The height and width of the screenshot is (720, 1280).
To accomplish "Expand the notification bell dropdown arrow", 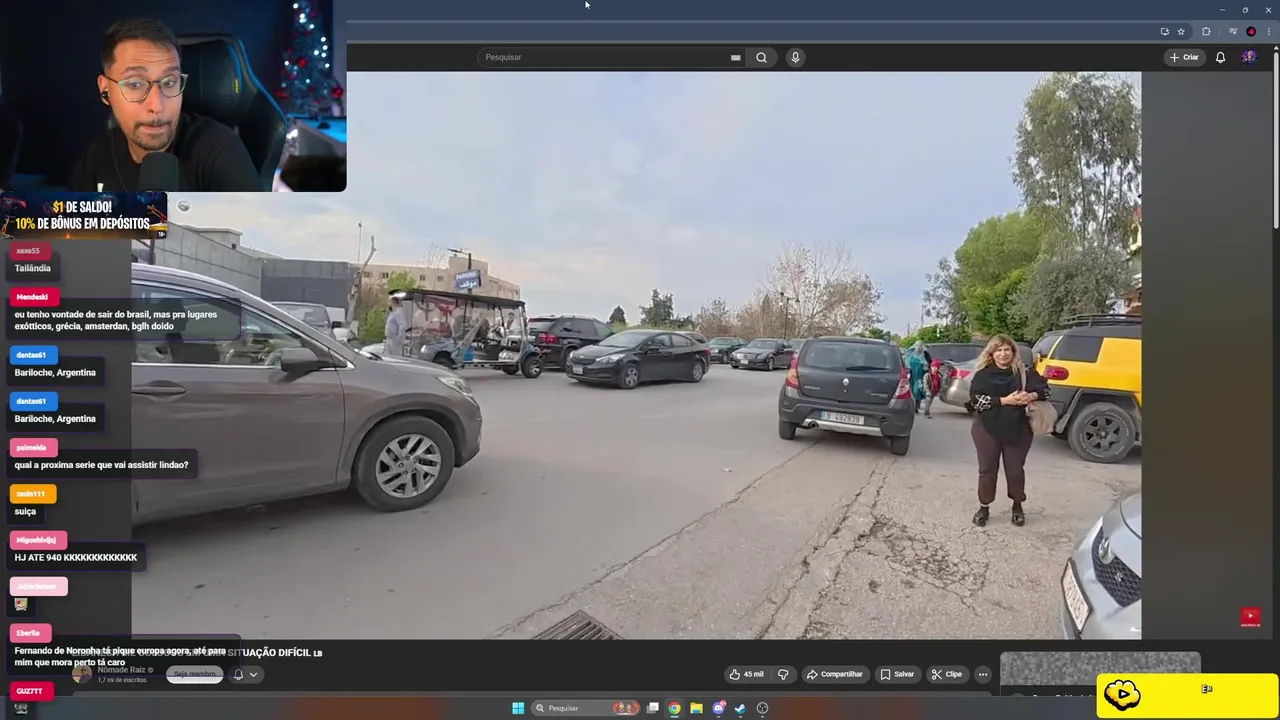I will (x=254, y=675).
